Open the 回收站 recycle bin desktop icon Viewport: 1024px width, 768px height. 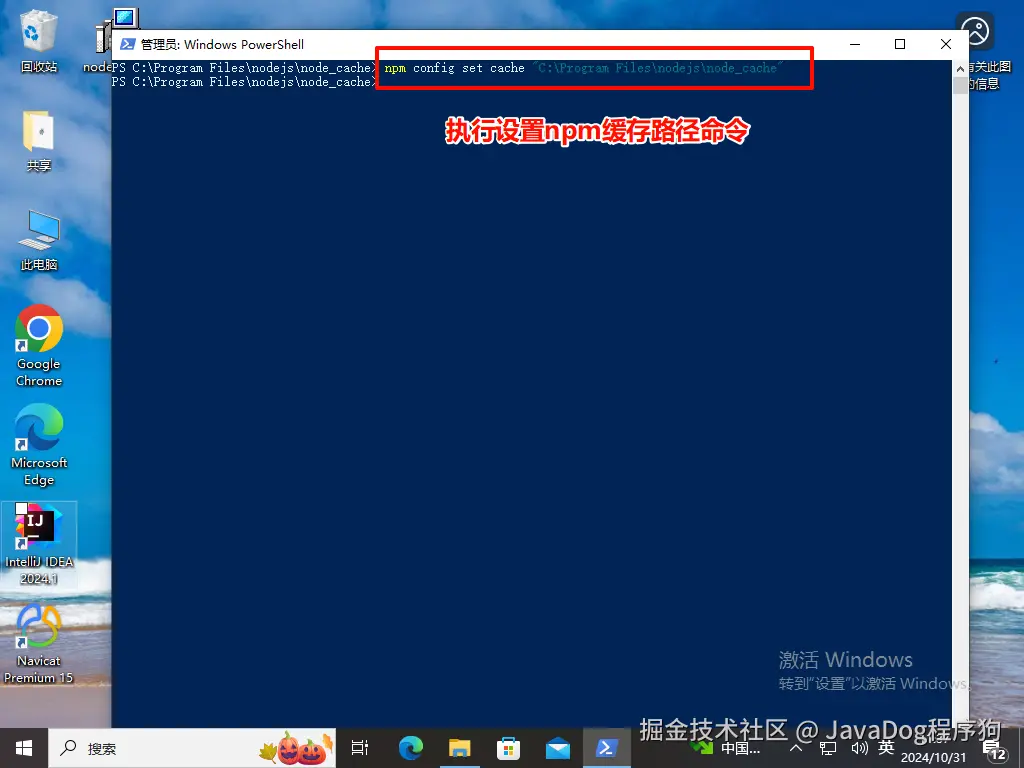(39, 40)
